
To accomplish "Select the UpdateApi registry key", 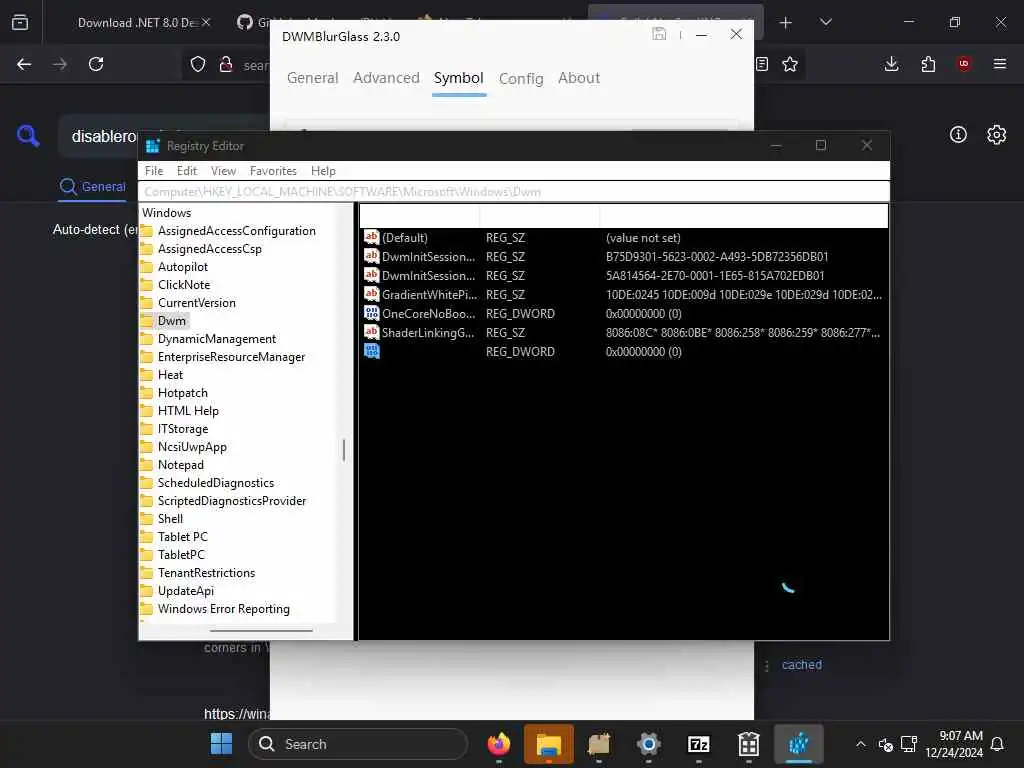I will point(185,591).
